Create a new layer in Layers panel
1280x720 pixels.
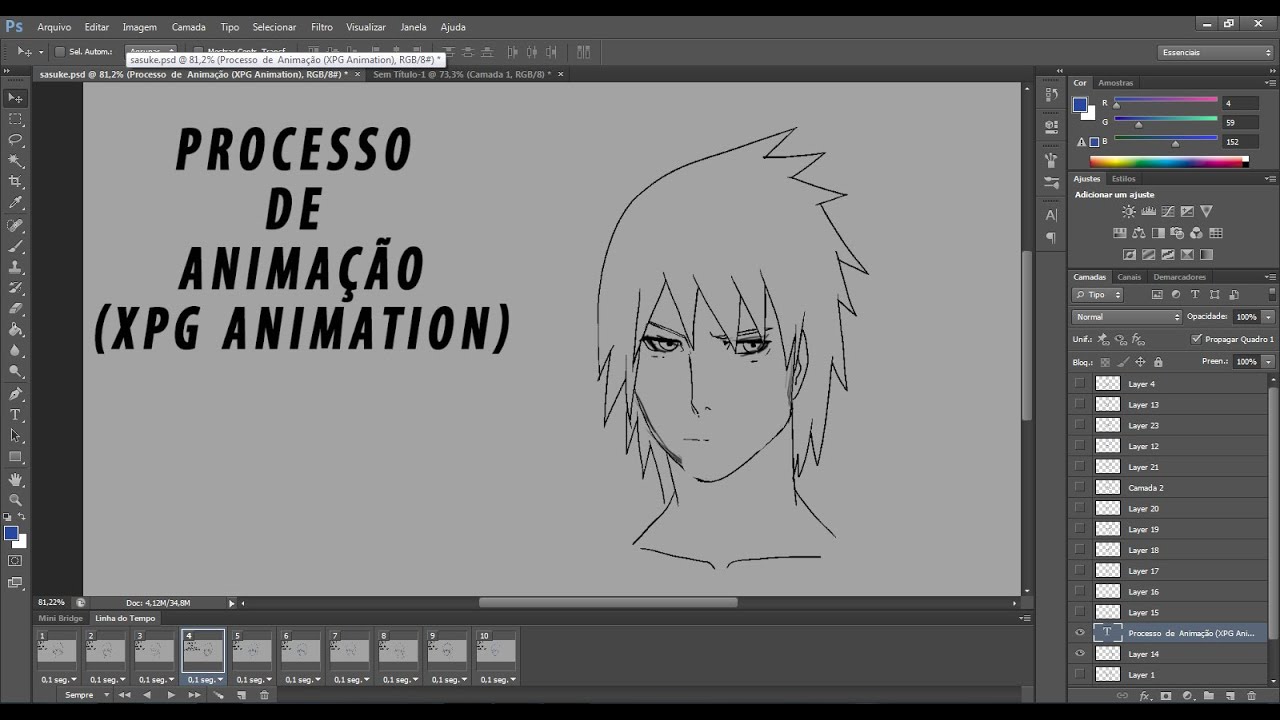[x=1230, y=696]
